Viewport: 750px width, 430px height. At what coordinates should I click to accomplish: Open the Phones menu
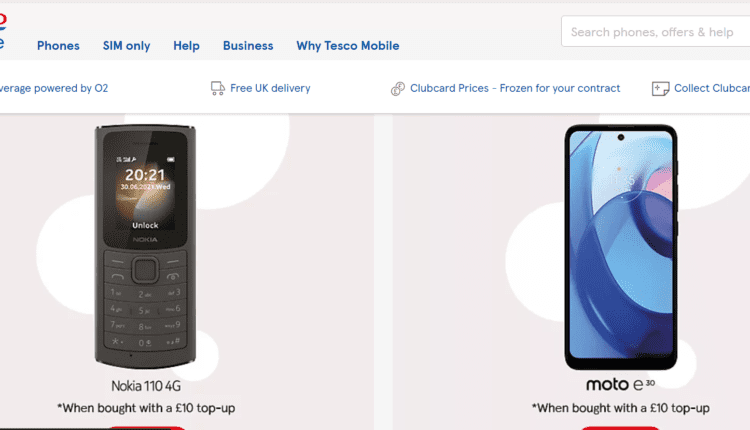(58, 46)
